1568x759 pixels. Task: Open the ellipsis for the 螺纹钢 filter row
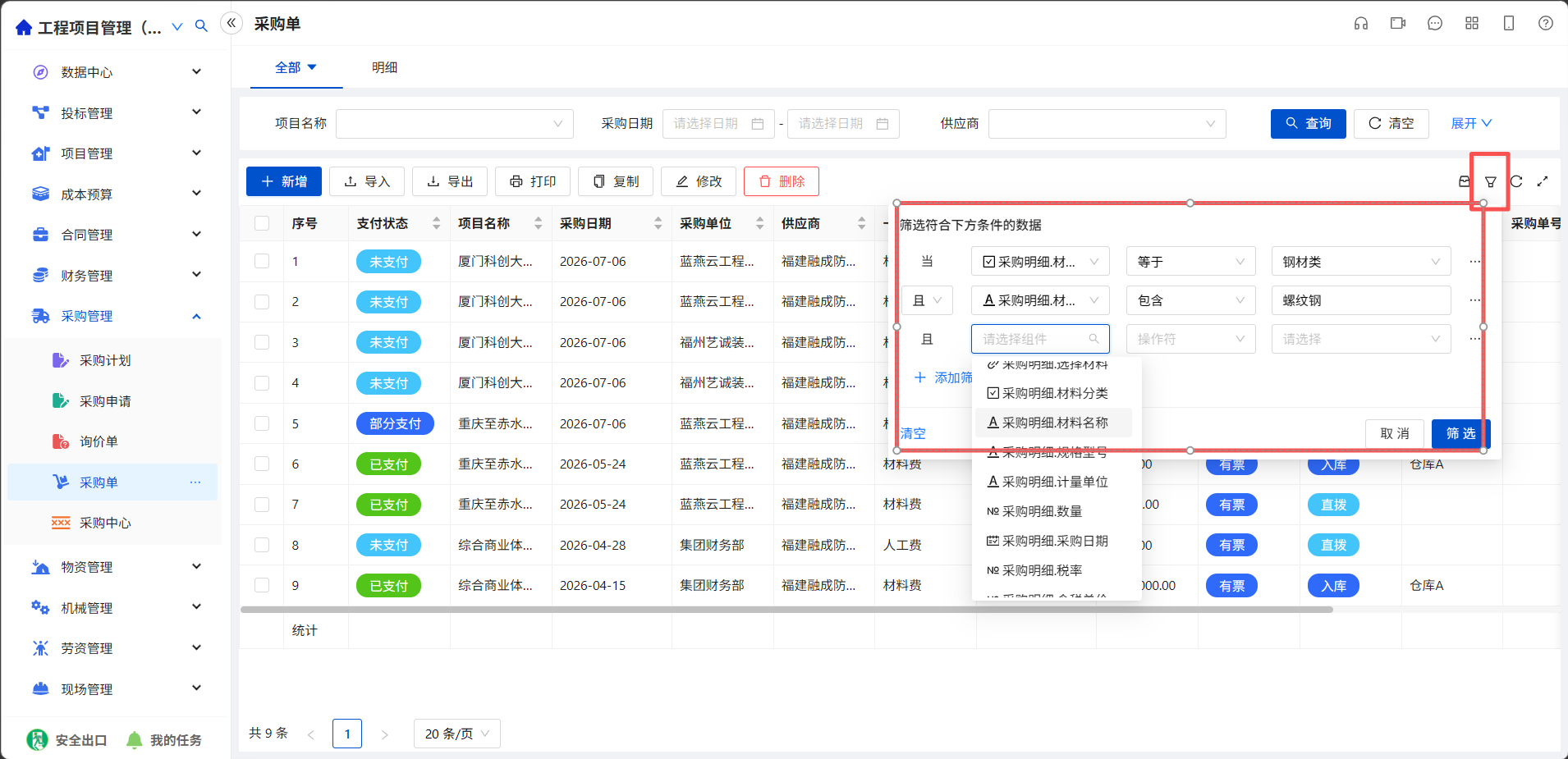1475,300
